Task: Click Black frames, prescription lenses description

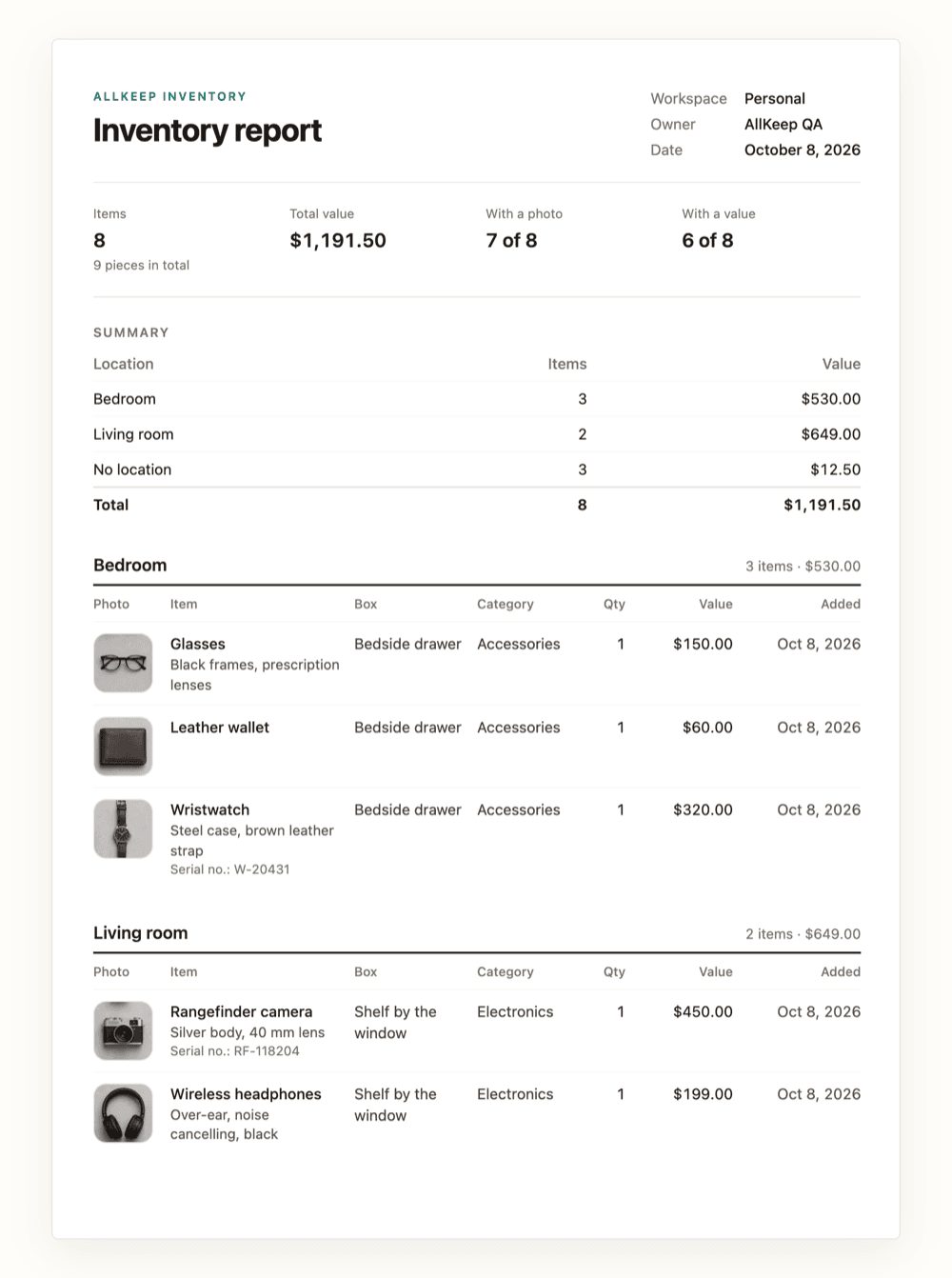Action: (x=254, y=675)
